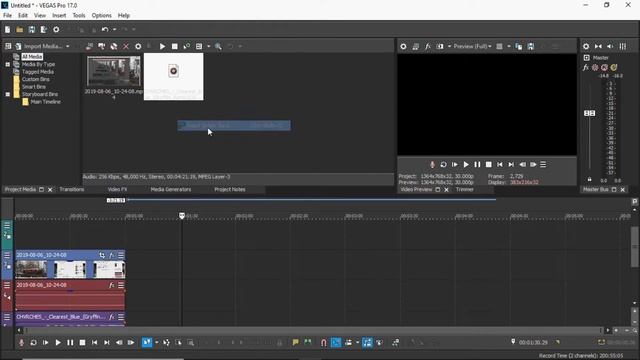Toggle Master fader channel lock
Screen dimensions: 640x360
coord(589,179)
